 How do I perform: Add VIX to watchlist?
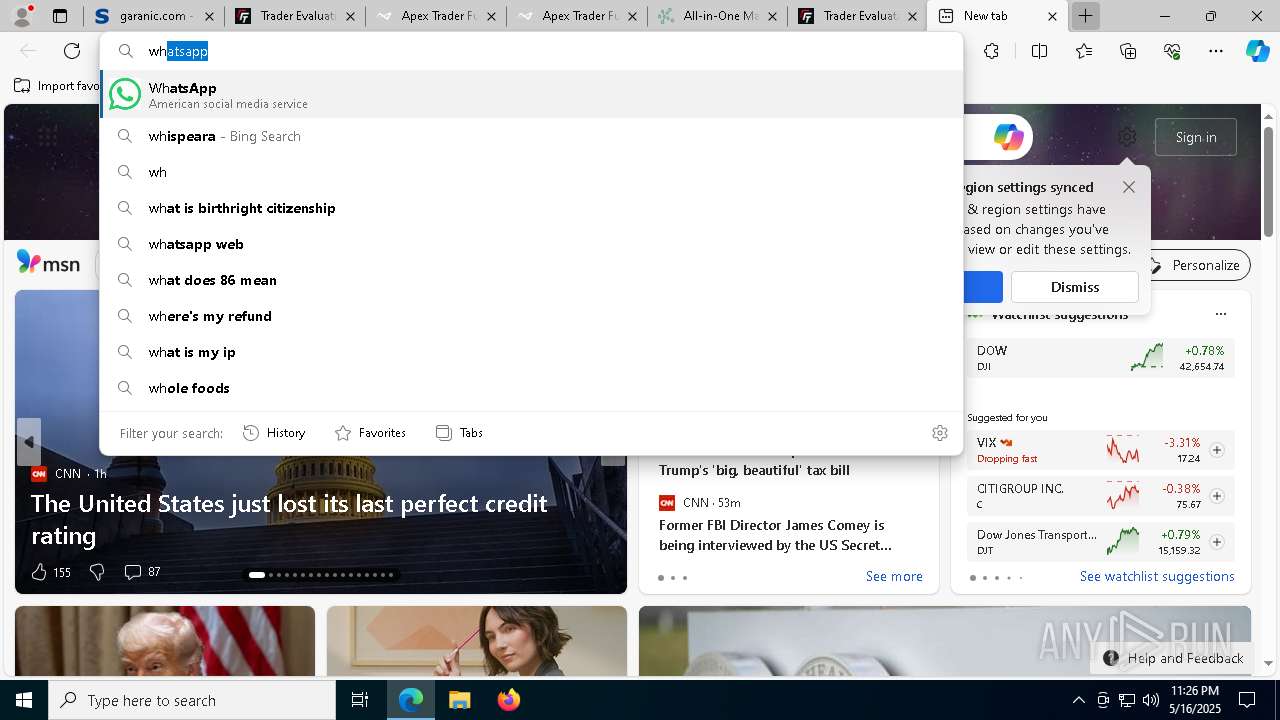pos(1217,450)
